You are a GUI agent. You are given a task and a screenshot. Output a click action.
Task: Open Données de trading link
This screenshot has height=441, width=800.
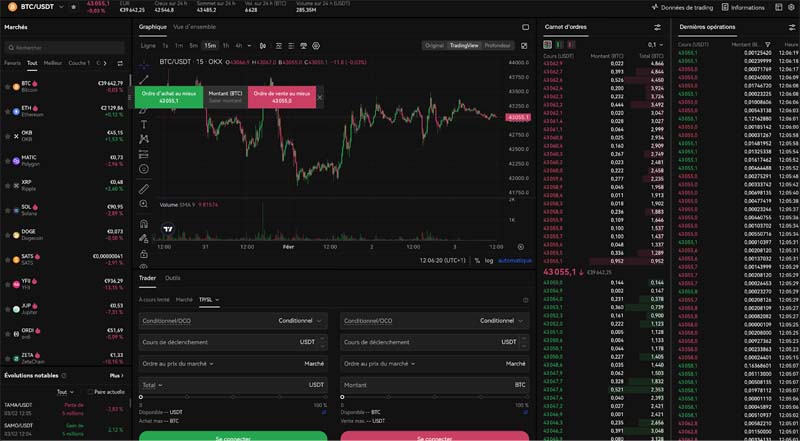tap(682, 7)
